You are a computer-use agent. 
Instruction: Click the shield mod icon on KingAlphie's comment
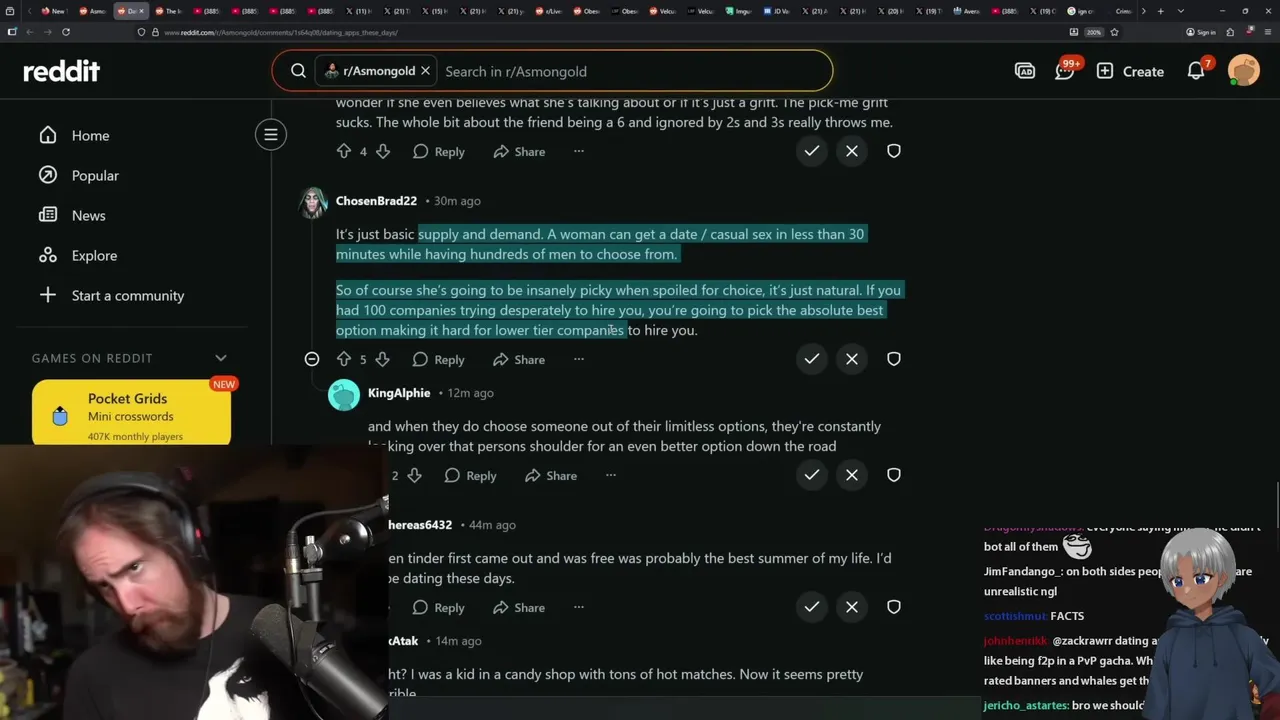(894, 475)
